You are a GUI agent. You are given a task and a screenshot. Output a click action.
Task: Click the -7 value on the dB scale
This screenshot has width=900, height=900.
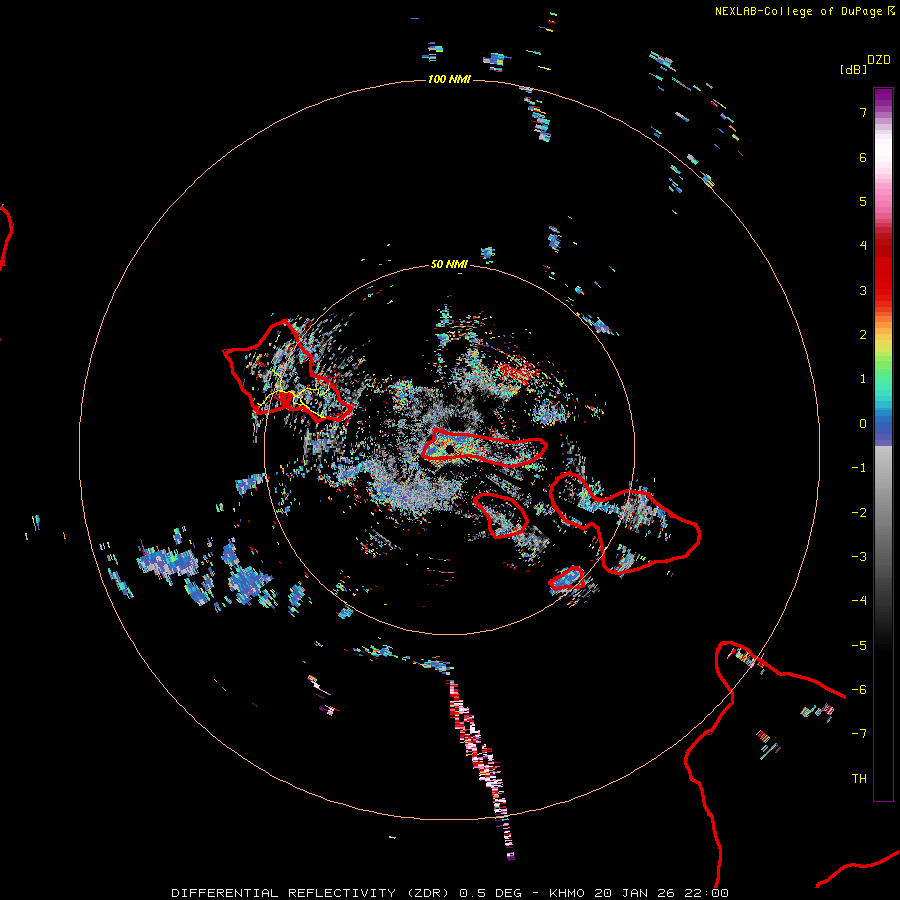859,734
